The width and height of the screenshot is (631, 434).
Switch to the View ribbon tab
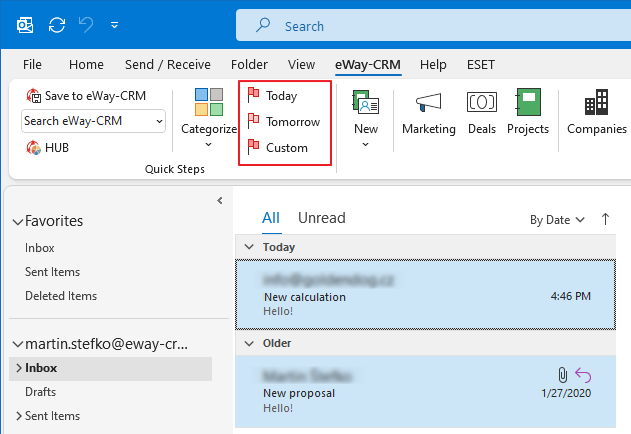[x=301, y=64]
